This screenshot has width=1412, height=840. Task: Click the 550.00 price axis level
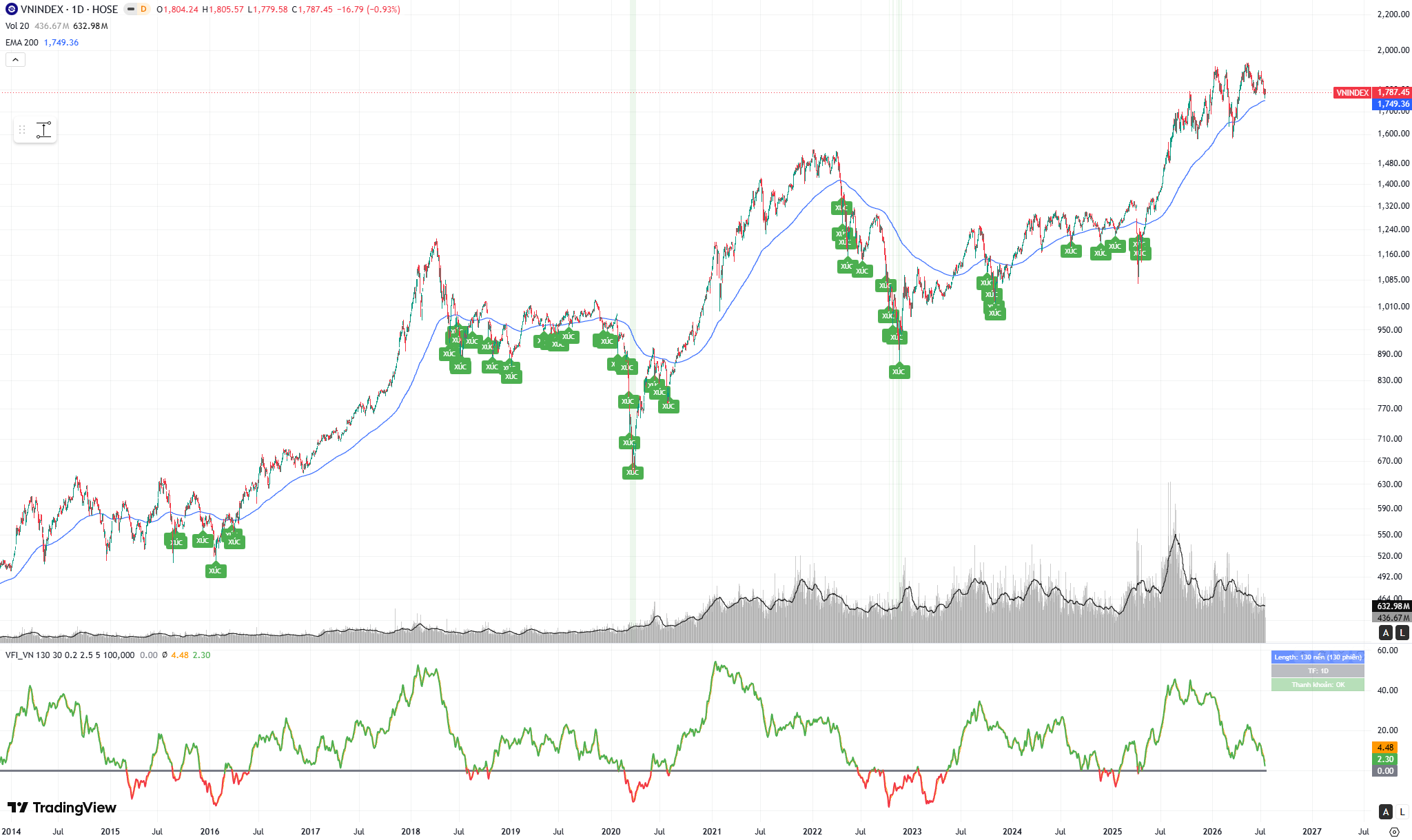click(1390, 535)
